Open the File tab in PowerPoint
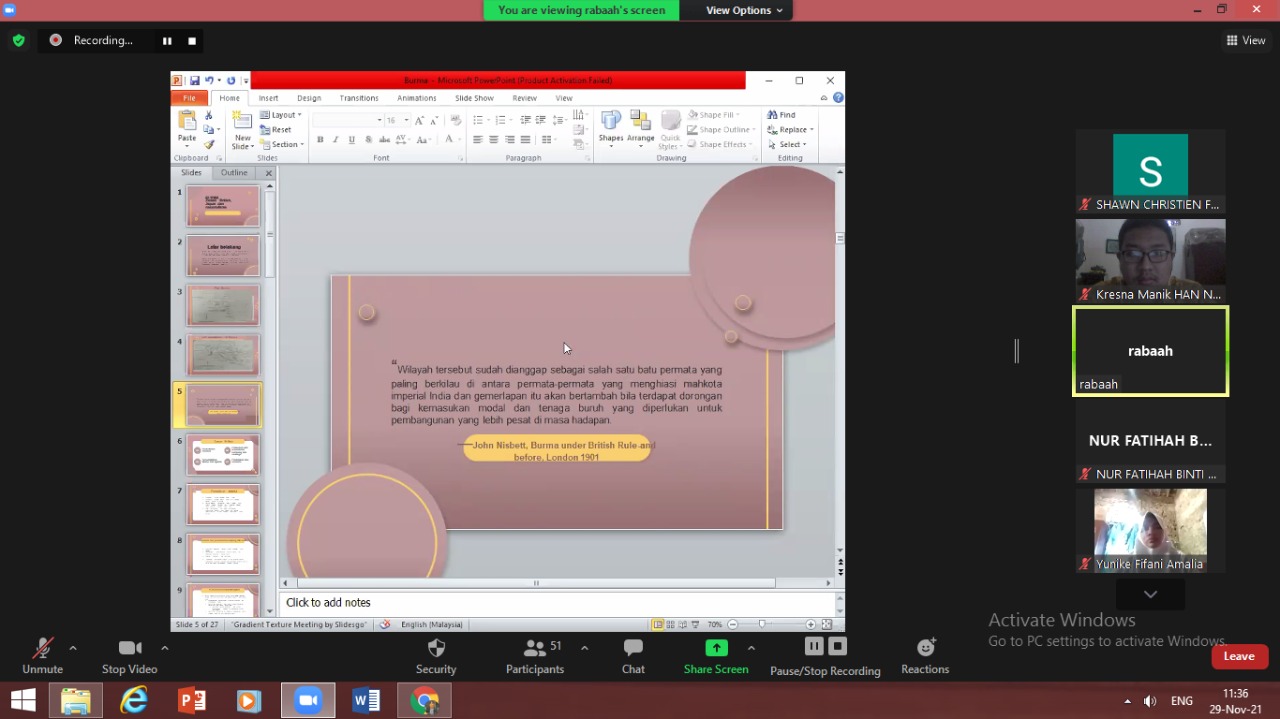The width and height of the screenshot is (1280, 719). [189, 98]
